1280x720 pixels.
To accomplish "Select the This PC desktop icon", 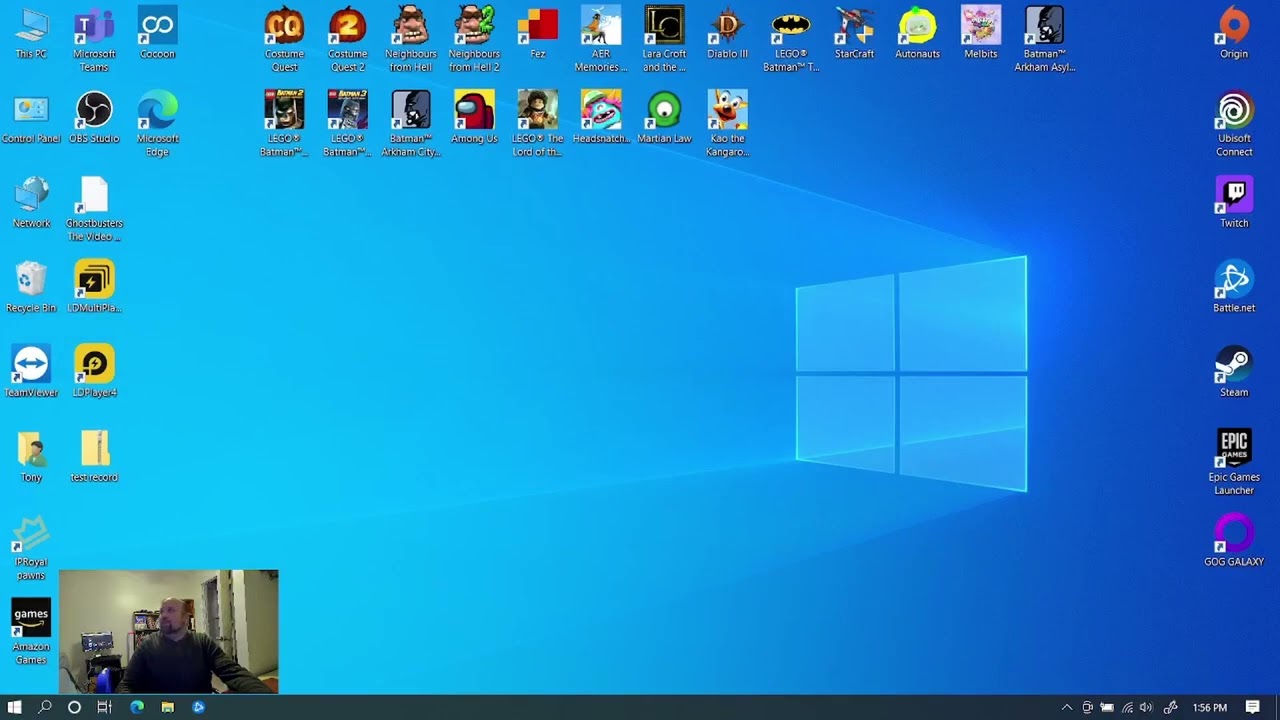I will pyautogui.click(x=31, y=33).
